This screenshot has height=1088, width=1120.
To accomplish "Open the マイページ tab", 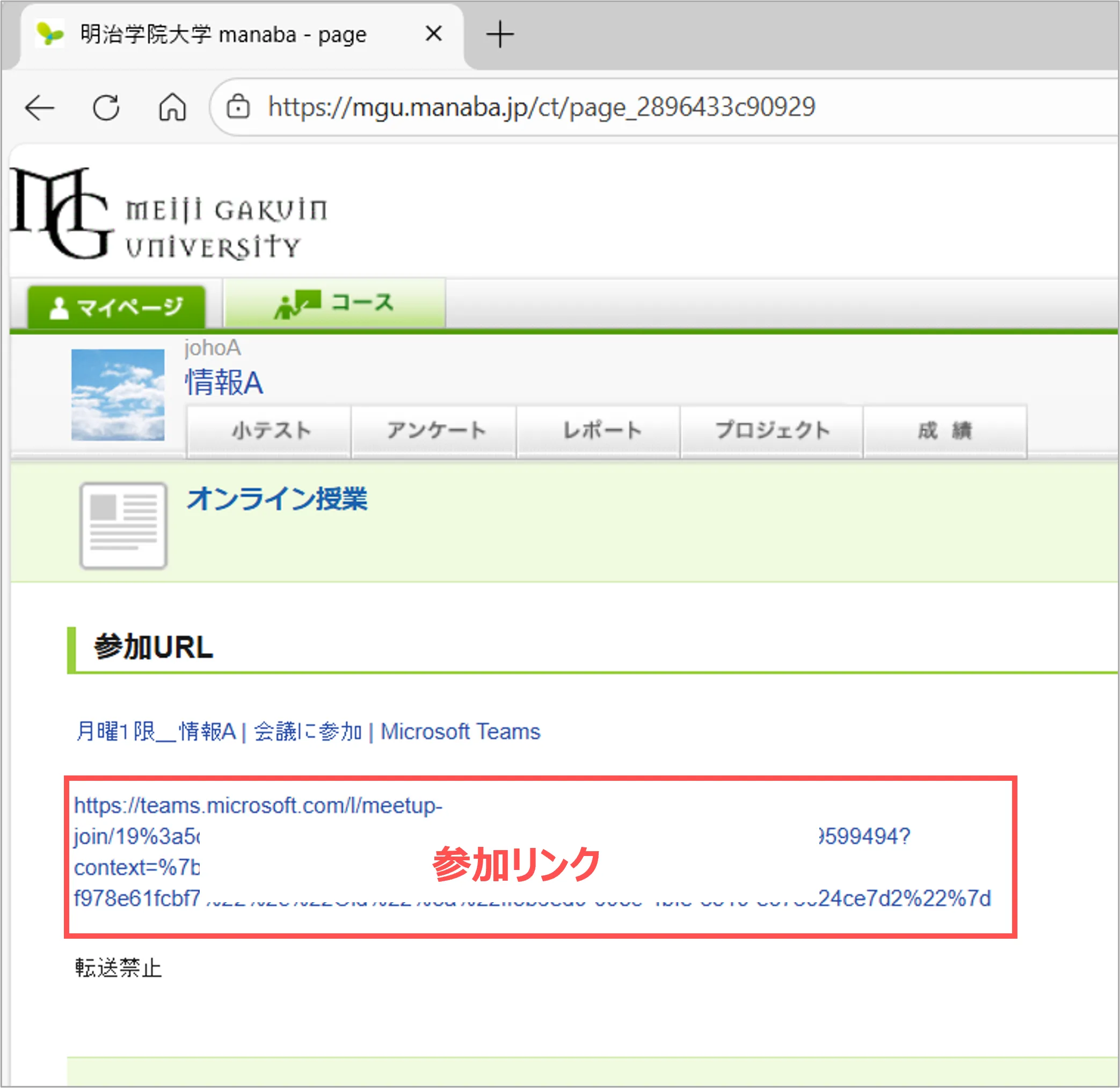I will coord(117,307).
